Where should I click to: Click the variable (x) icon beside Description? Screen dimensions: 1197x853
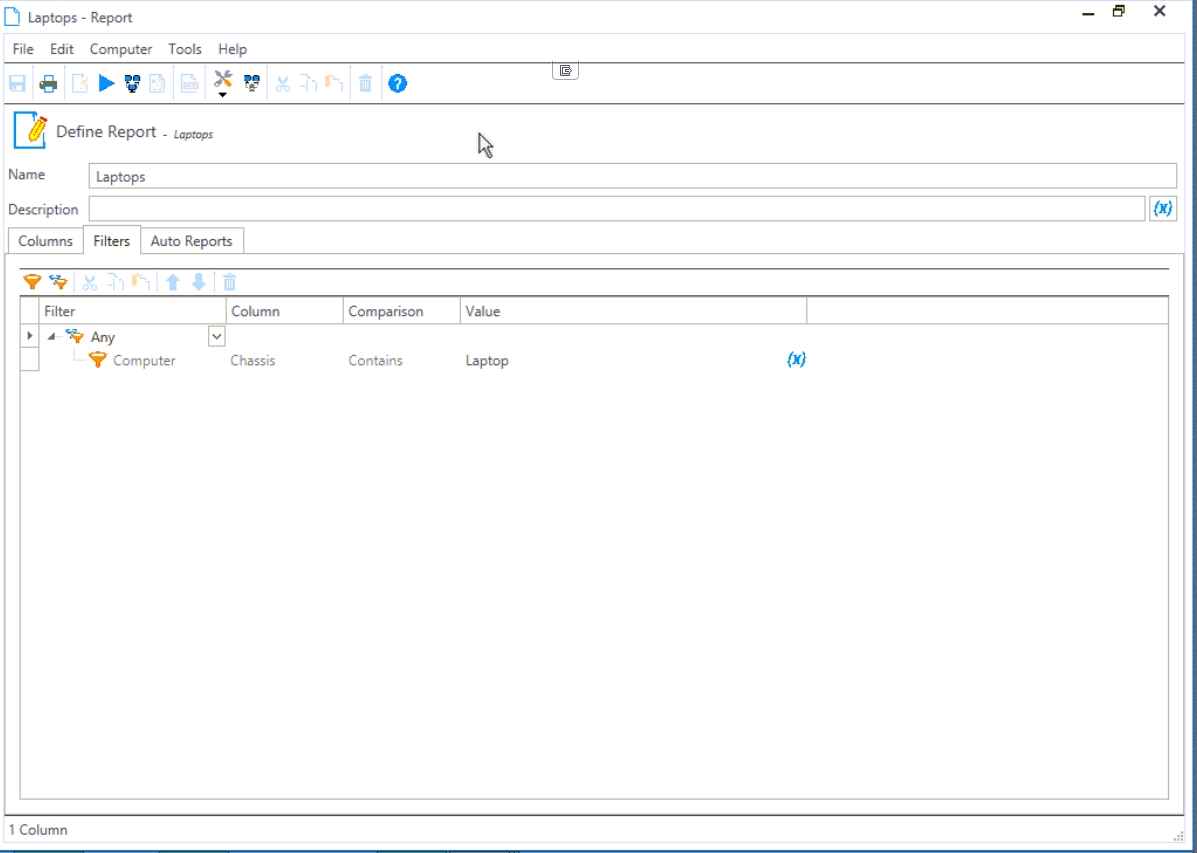1162,209
